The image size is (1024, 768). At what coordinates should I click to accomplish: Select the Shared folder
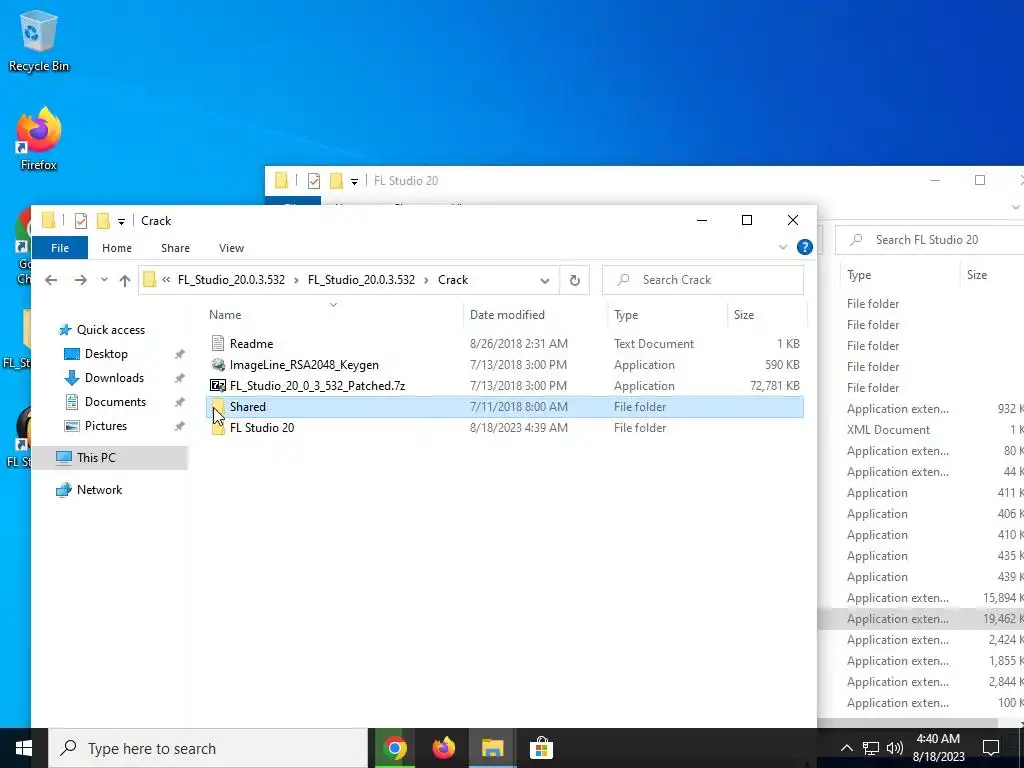(x=505, y=407)
